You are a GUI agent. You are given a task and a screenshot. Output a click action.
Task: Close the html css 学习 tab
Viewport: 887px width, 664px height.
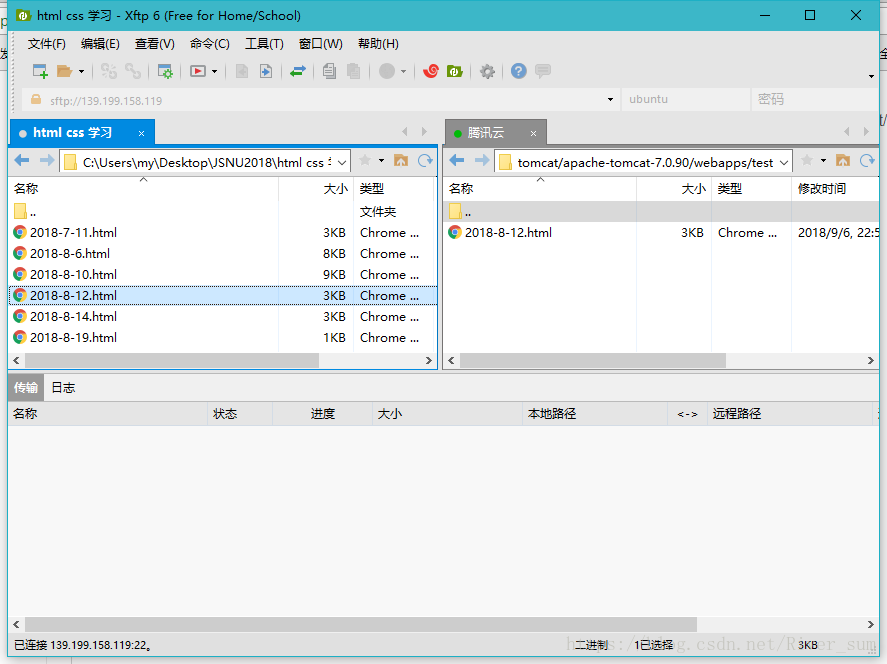141,133
